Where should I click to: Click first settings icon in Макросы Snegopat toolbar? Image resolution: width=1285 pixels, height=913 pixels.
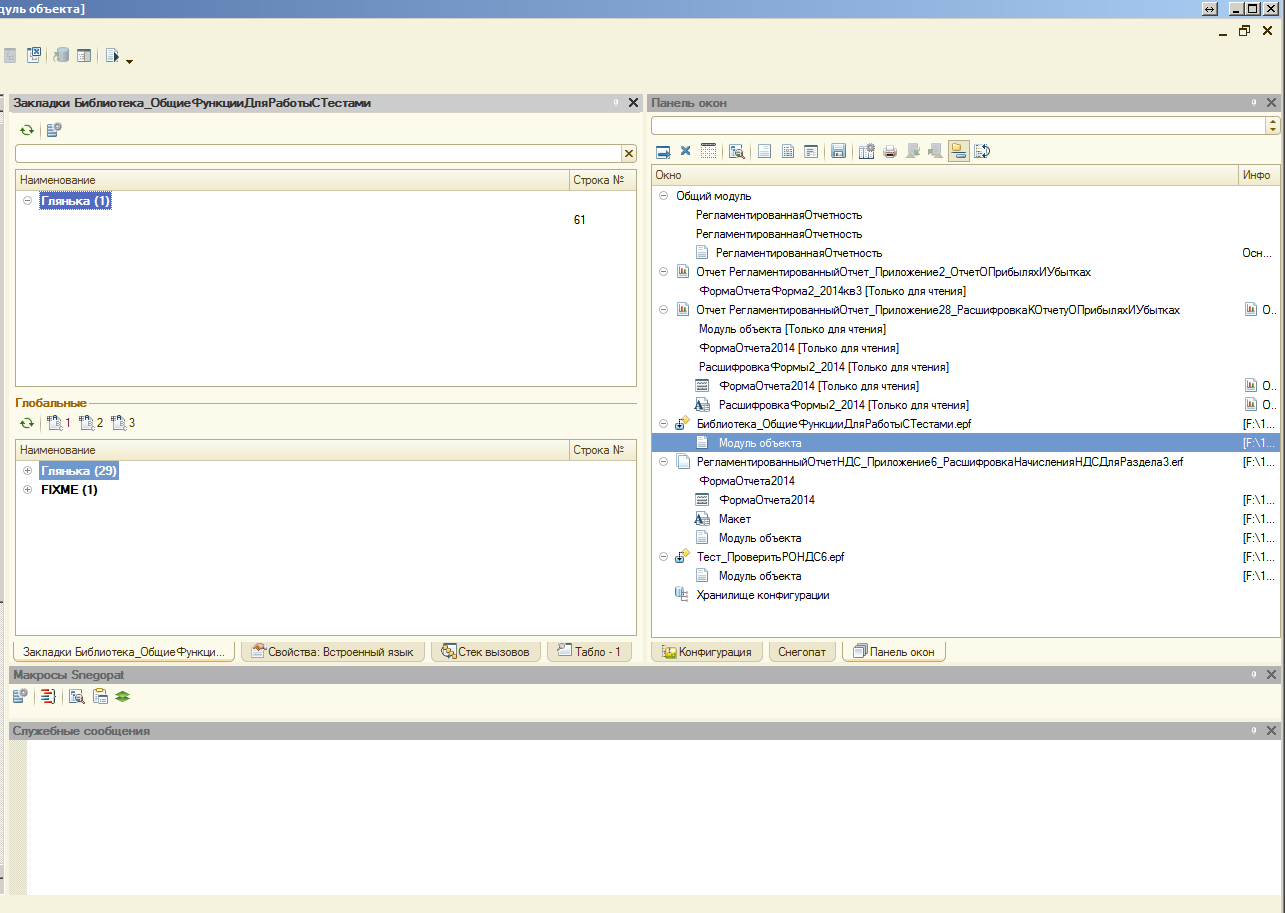point(20,696)
